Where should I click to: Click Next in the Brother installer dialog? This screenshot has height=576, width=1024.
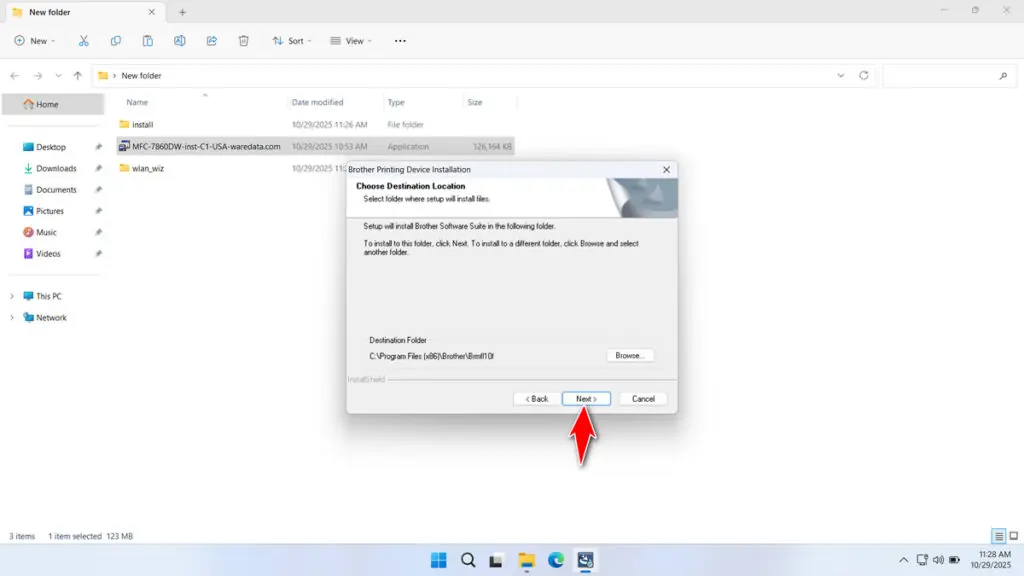pyautogui.click(x=586, y=398)
